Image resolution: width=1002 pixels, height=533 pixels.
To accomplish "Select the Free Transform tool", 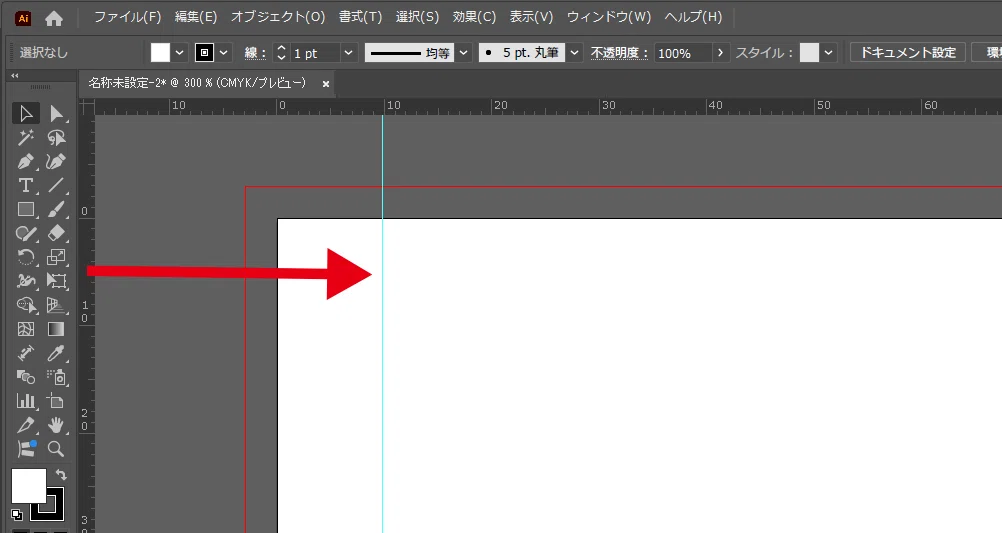I will (x=56, y=281).
